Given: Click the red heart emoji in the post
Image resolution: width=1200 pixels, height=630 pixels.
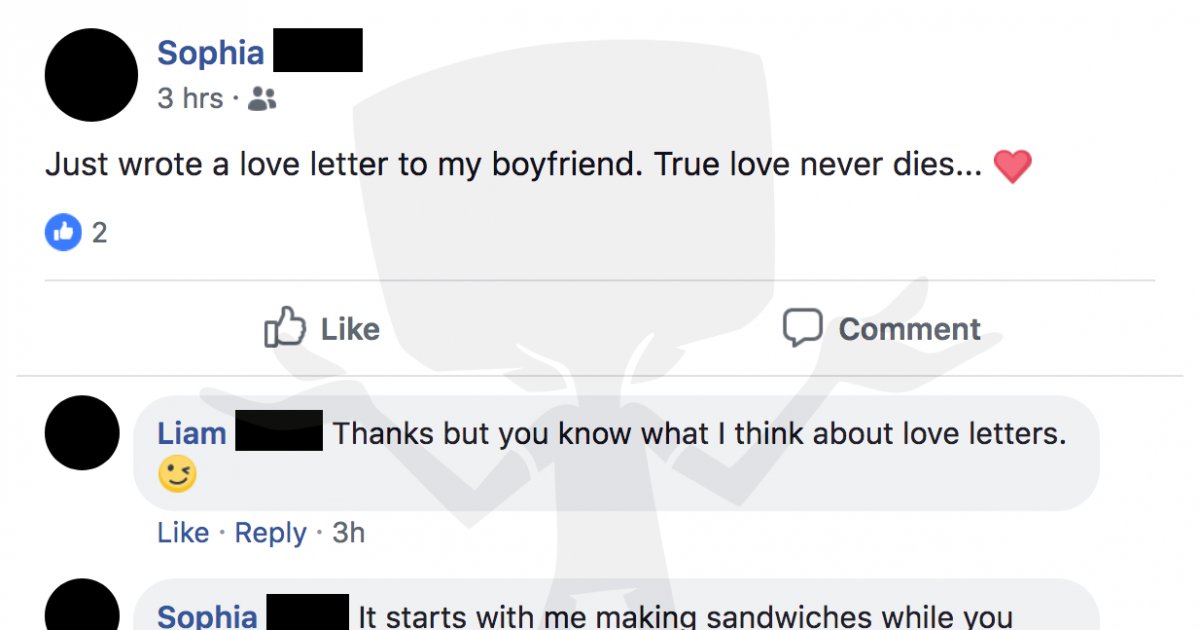Looking at the screenshot, I should (x=1013, y=164).
